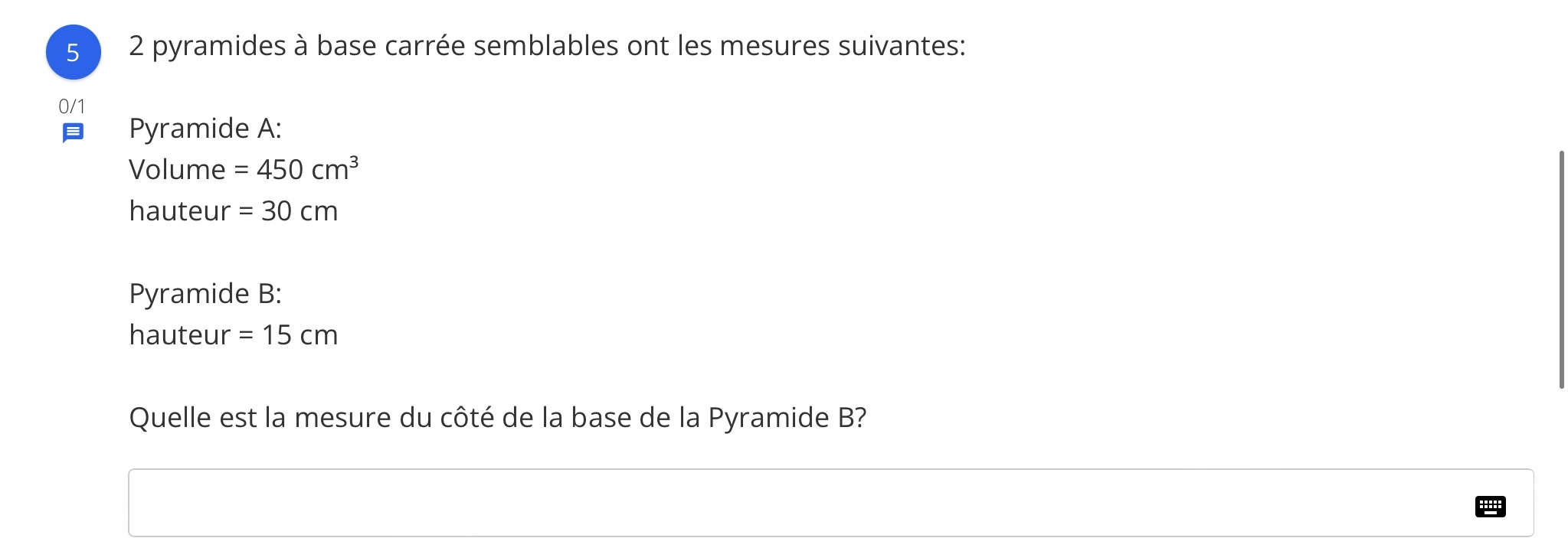The height and width of the screenshot is (538, 1568).
Task: Click the "Pyramide B:" label
Action: click(x=205, y=294)
